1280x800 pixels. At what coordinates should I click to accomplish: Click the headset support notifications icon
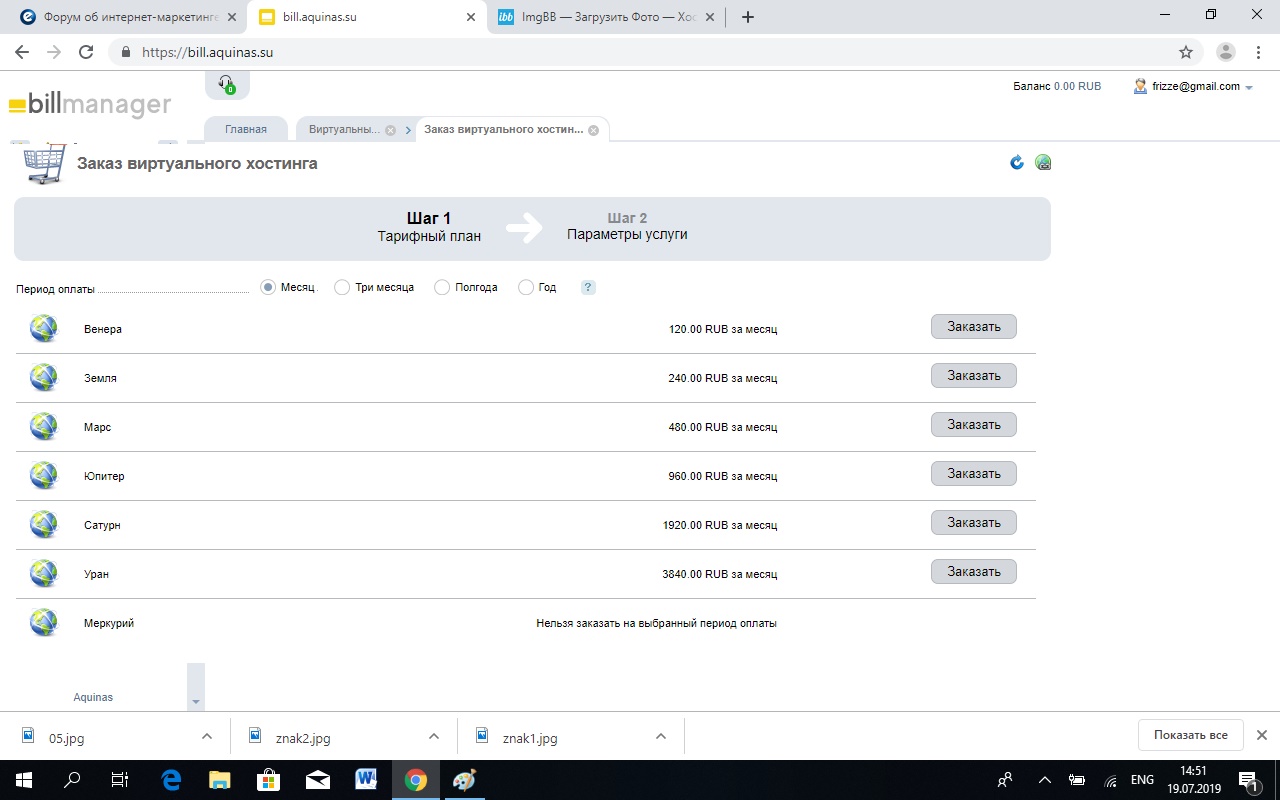(x=227, y=85)
